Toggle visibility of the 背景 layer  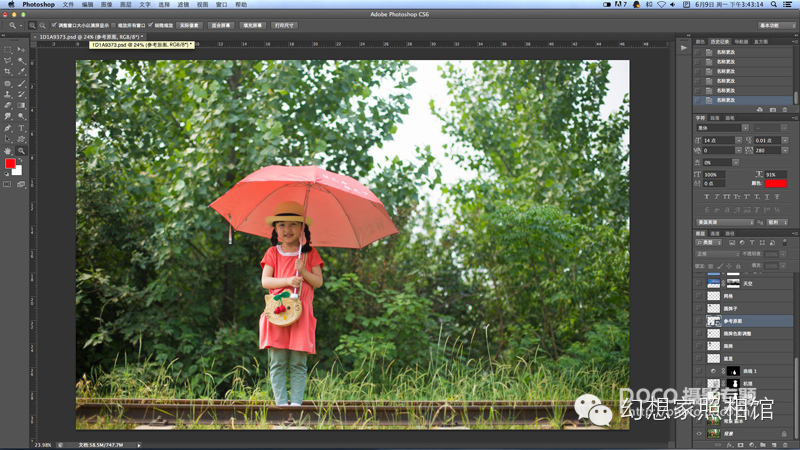699,434
